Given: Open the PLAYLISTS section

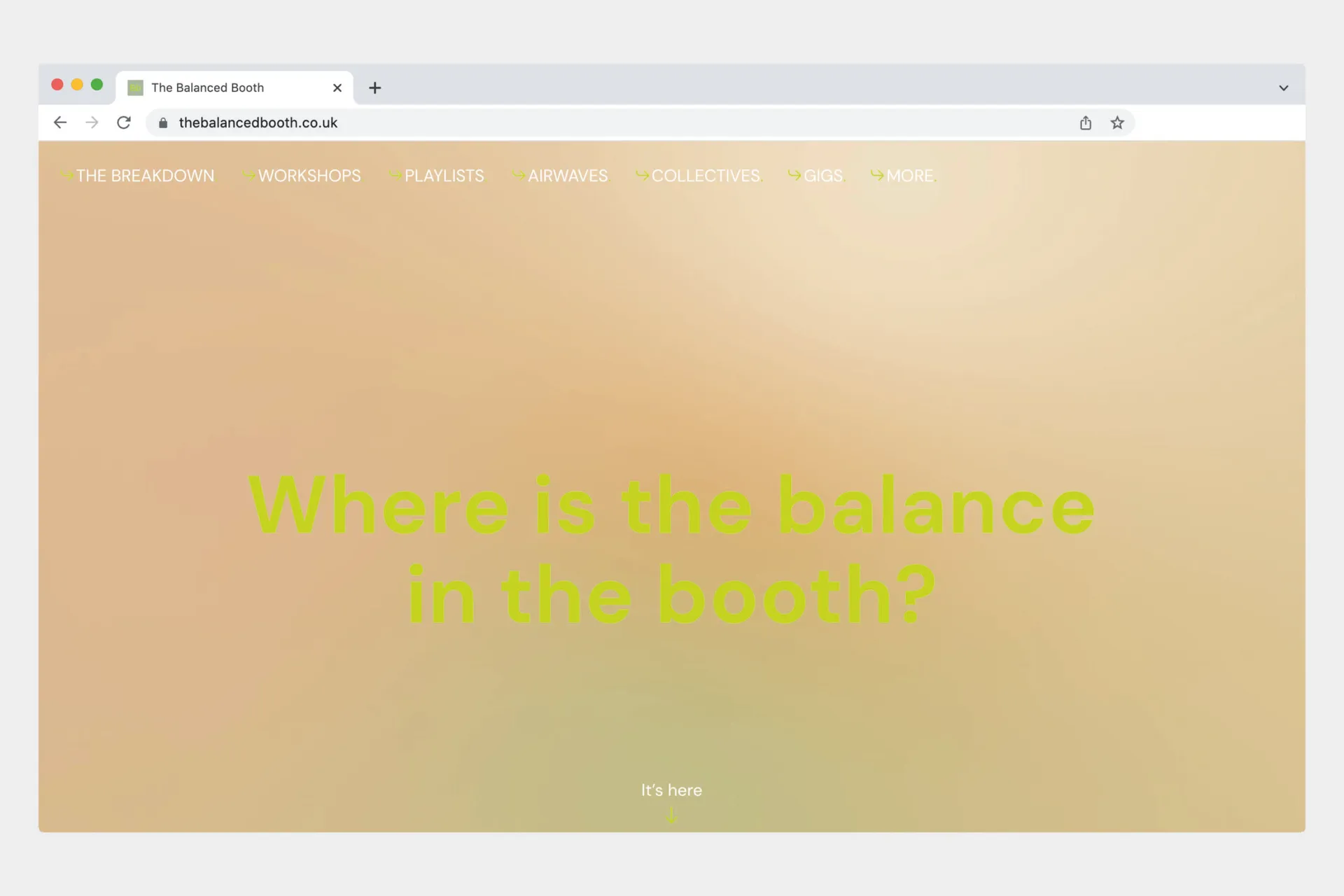Looking at the screenshot, I should coord(444,176).
